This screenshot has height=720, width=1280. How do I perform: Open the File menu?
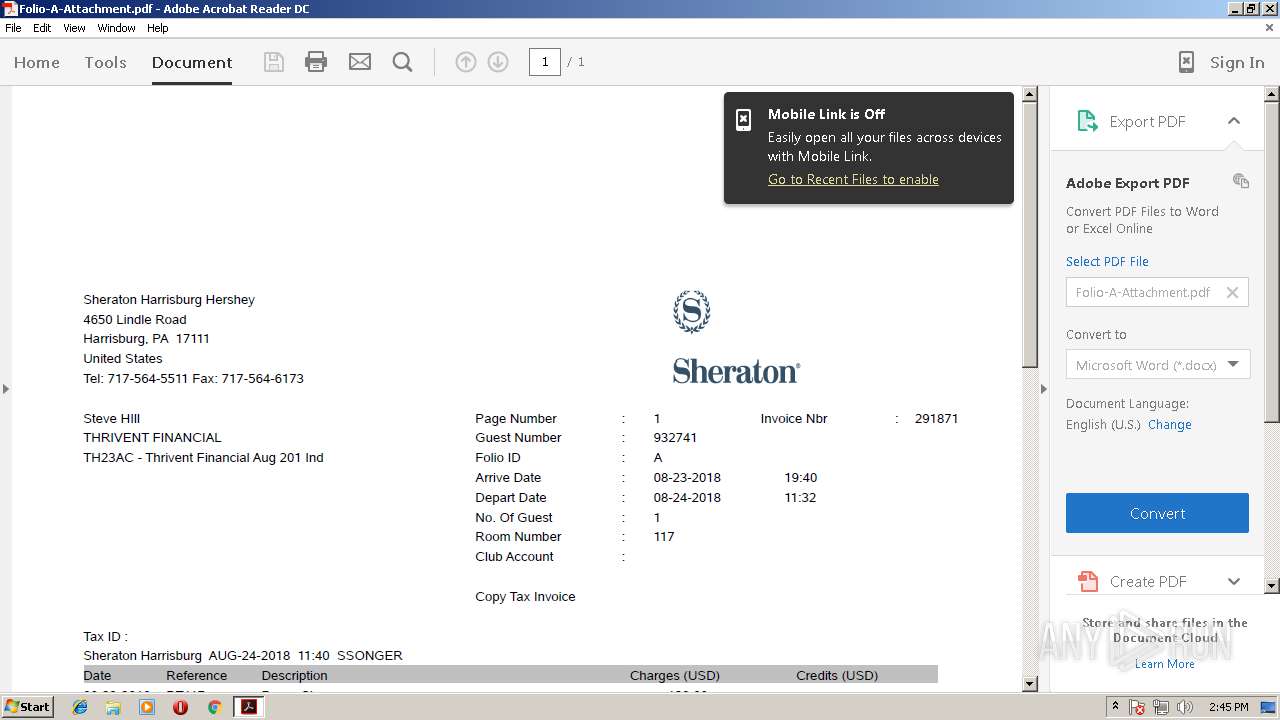coord(13,28)
